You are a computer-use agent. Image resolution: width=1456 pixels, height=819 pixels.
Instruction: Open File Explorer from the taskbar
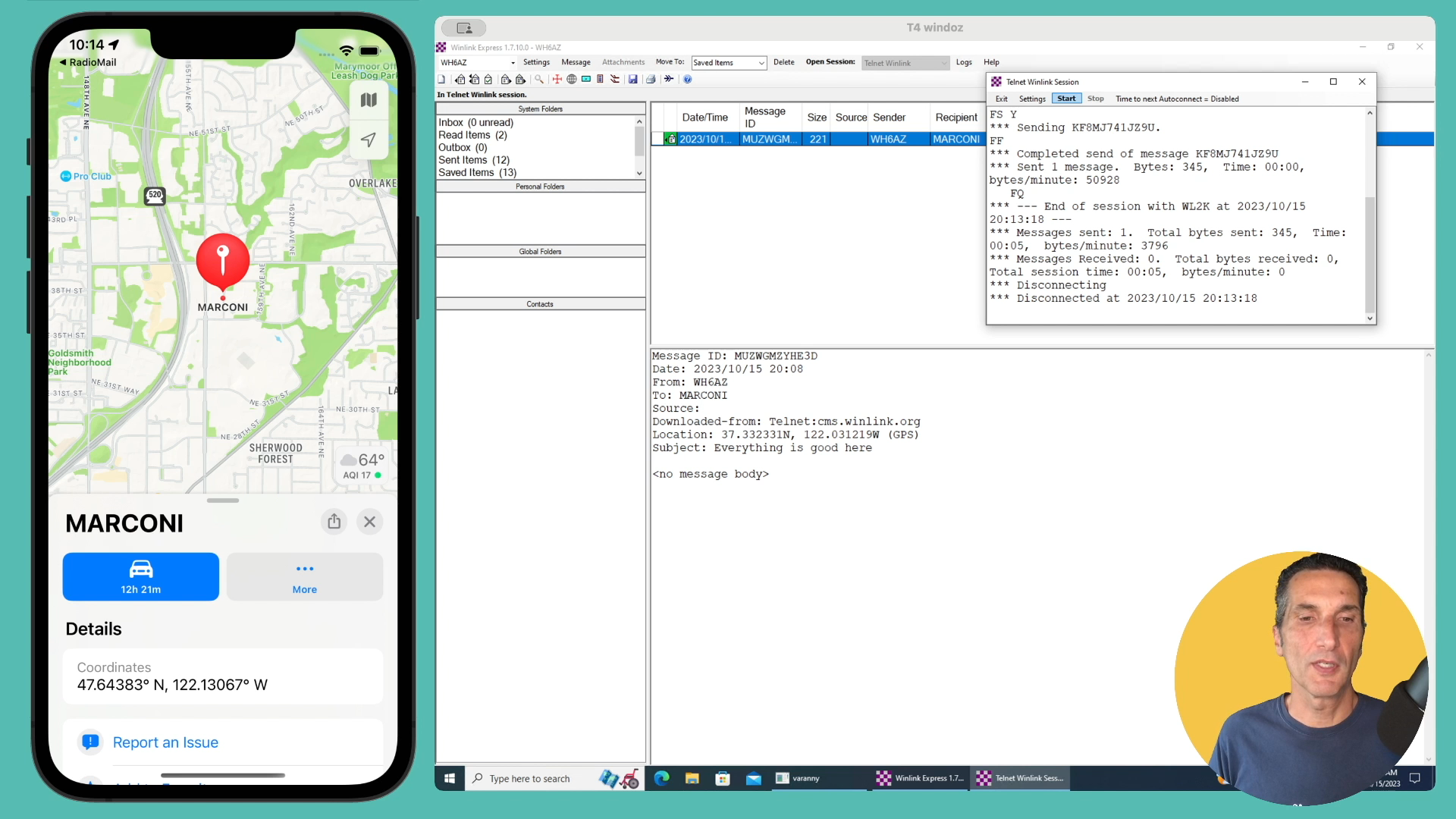click(x=692, y=778)
